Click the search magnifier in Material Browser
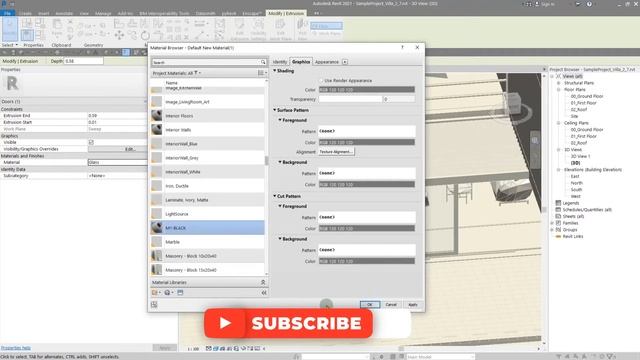640x360 pixels. point(263,62)
